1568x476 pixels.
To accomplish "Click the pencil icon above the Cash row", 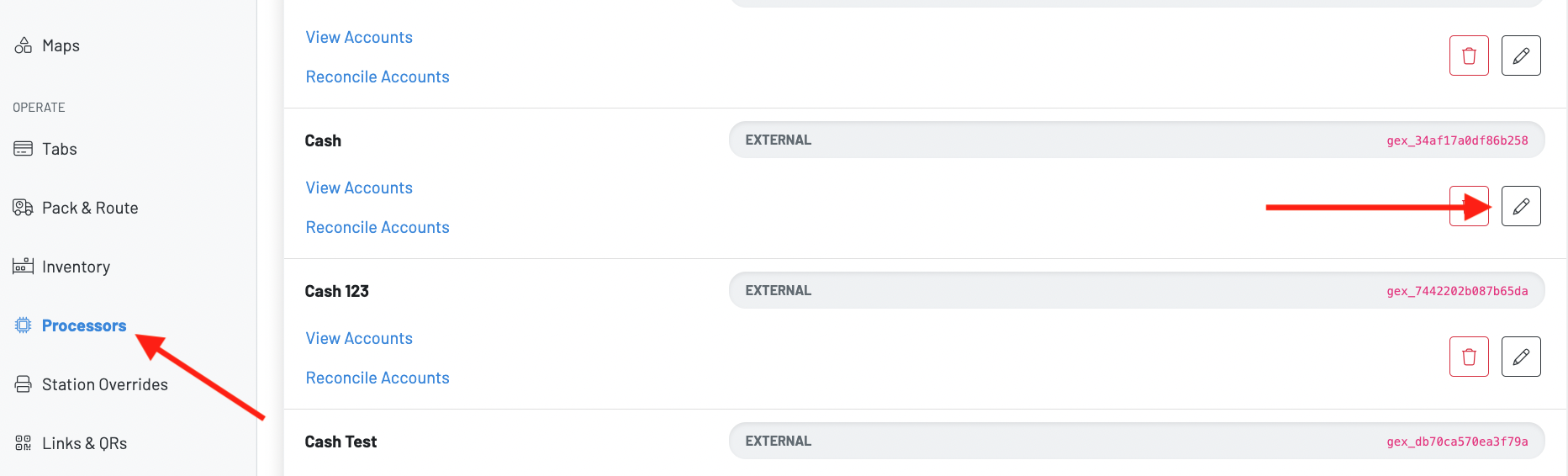I will click(x=1521, y=56).
